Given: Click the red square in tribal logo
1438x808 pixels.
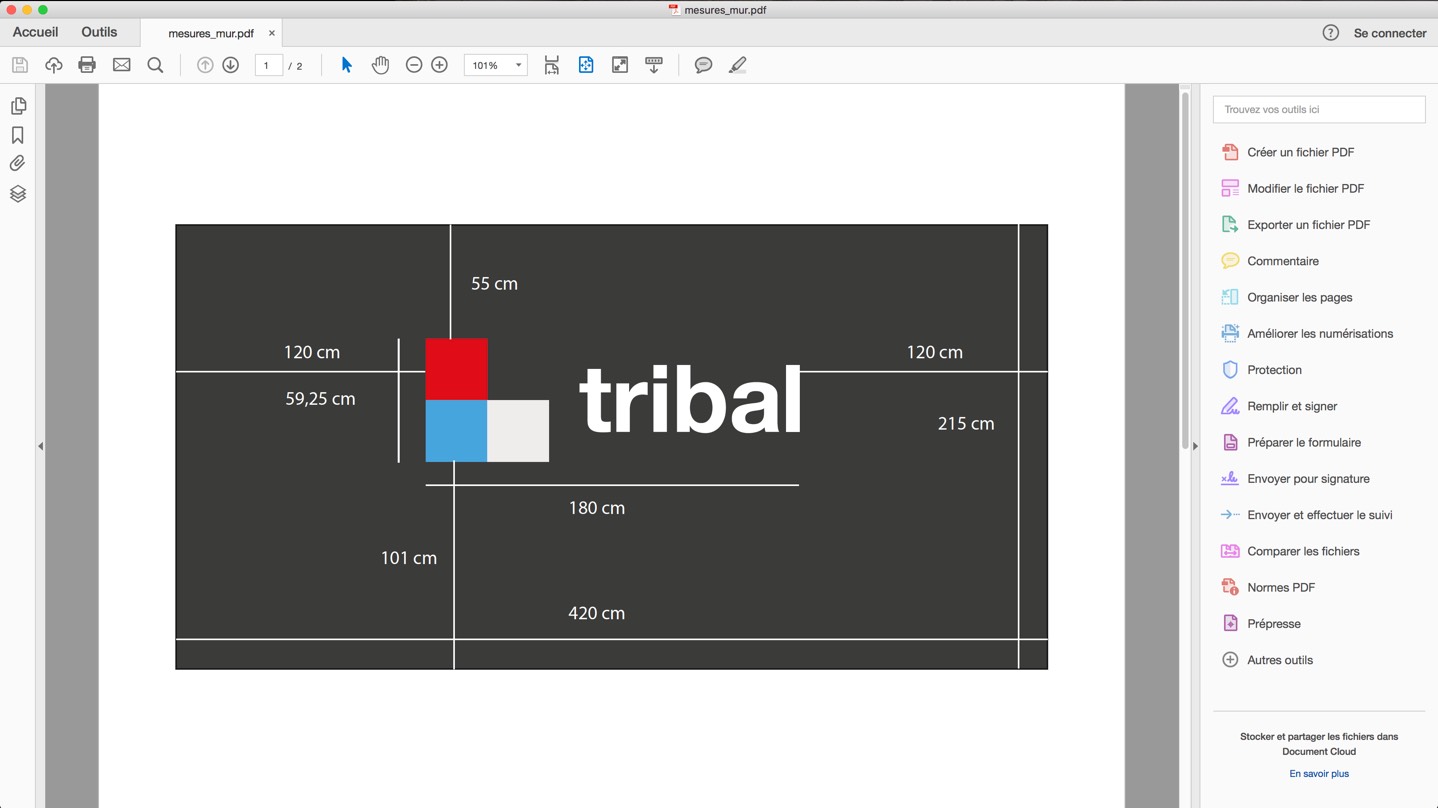Looking at the screenshot, I should [456, 369].
